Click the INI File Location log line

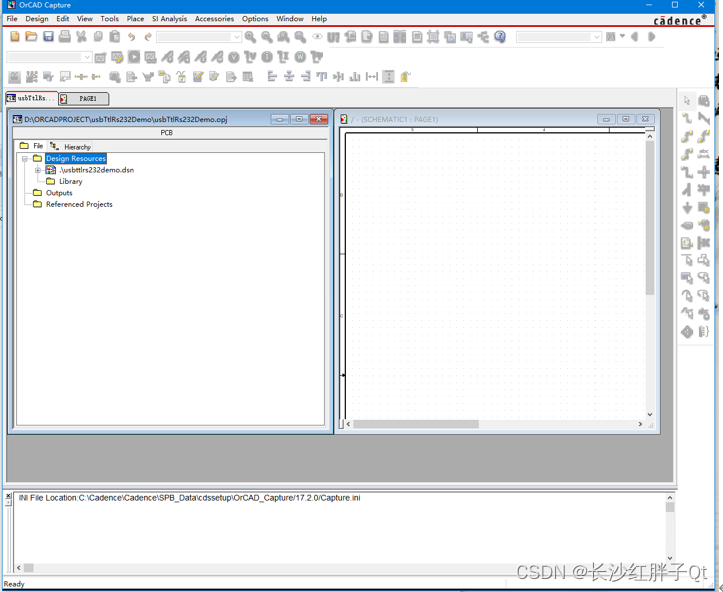190,498
